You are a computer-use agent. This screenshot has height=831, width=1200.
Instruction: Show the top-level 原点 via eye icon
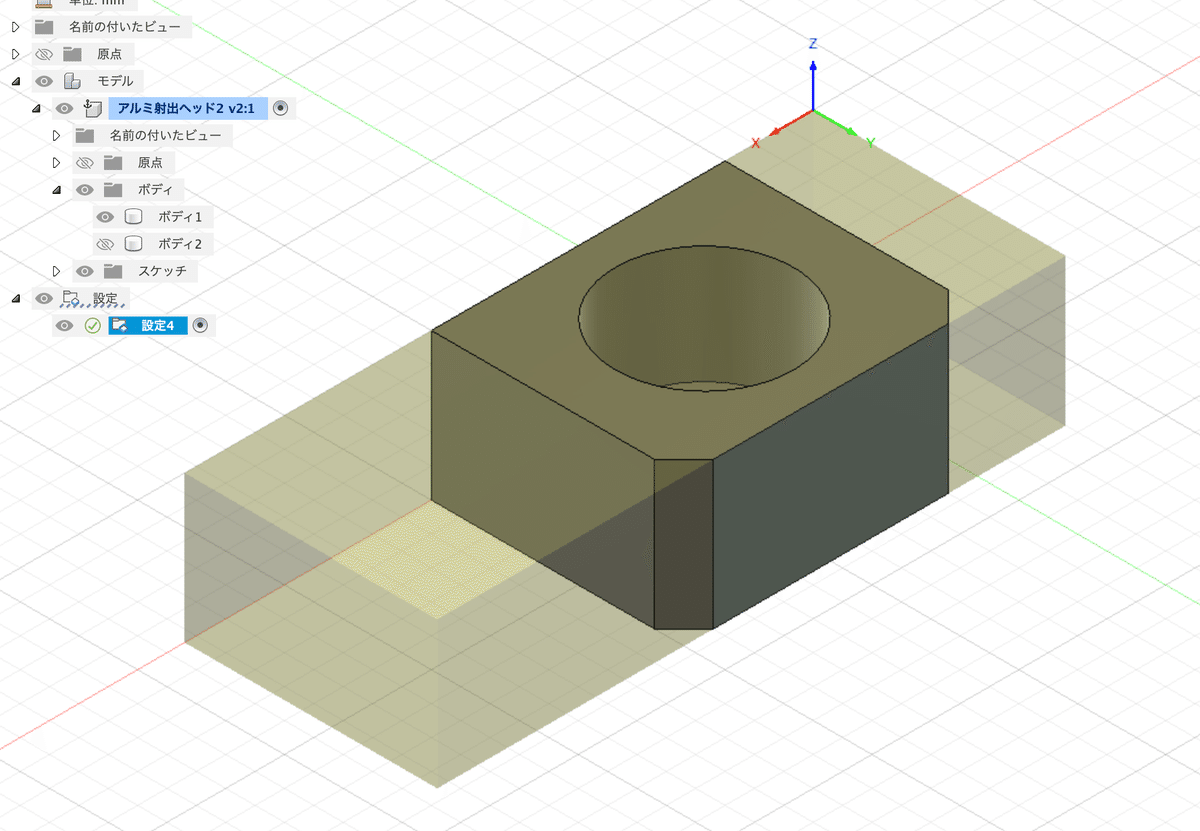(44, 54)
